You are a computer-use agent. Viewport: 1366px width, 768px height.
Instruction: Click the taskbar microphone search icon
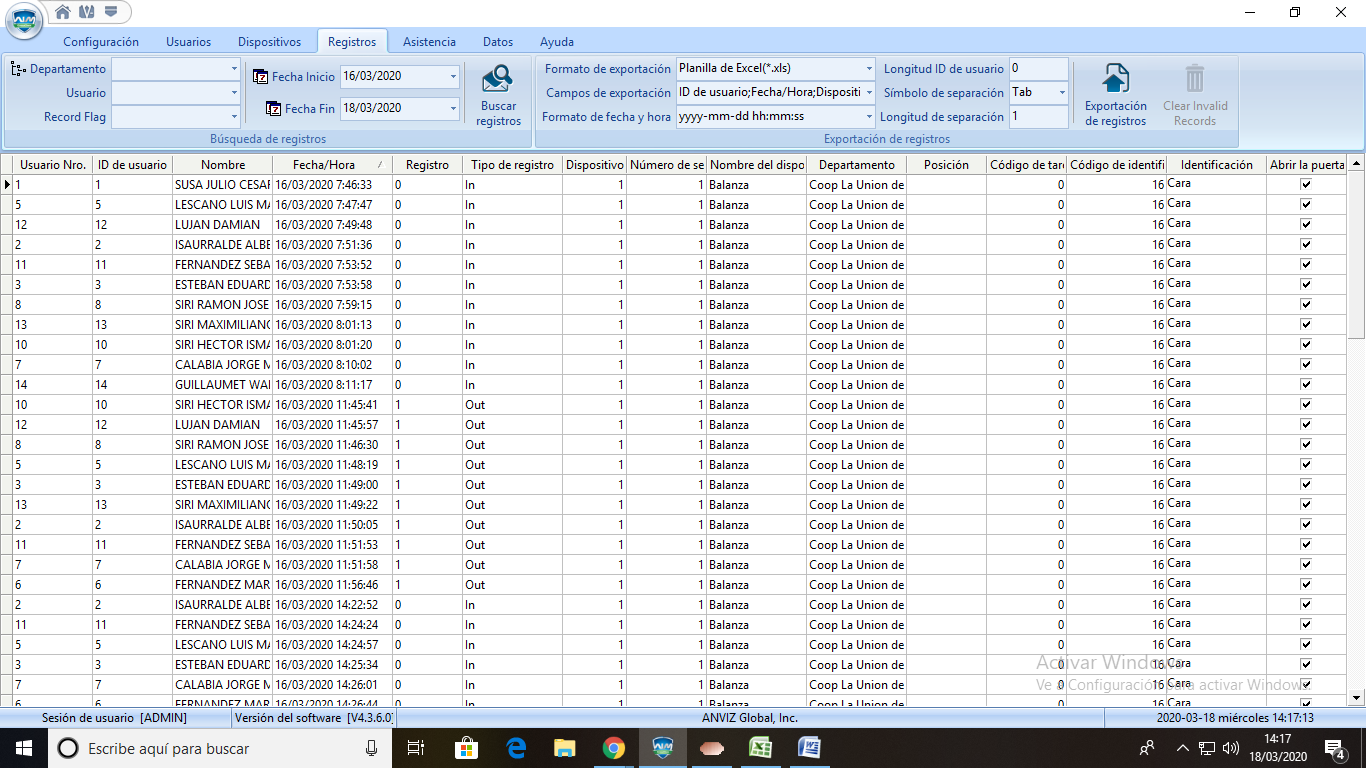(372, 748)
